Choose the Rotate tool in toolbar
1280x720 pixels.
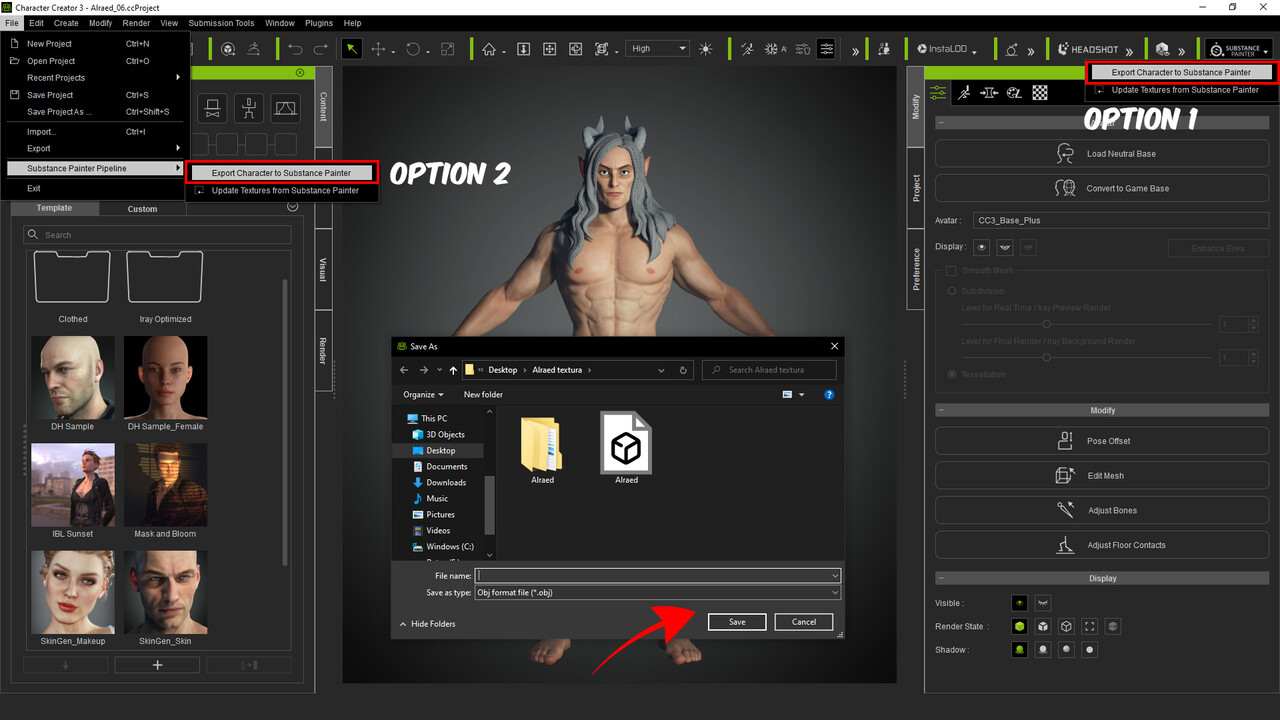click(x=413, y=49)
